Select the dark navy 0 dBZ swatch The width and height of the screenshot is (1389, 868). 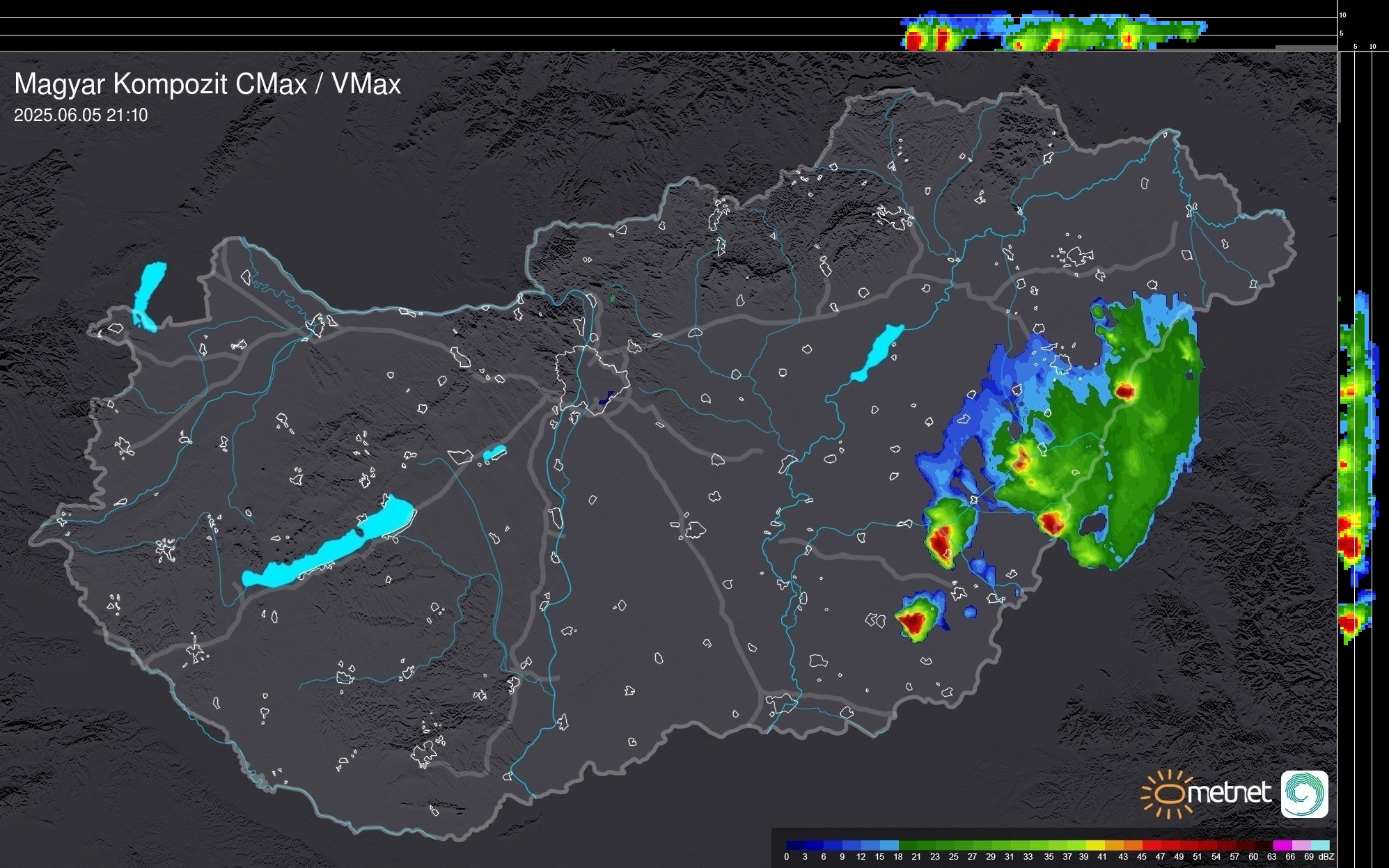pos(796,845)
